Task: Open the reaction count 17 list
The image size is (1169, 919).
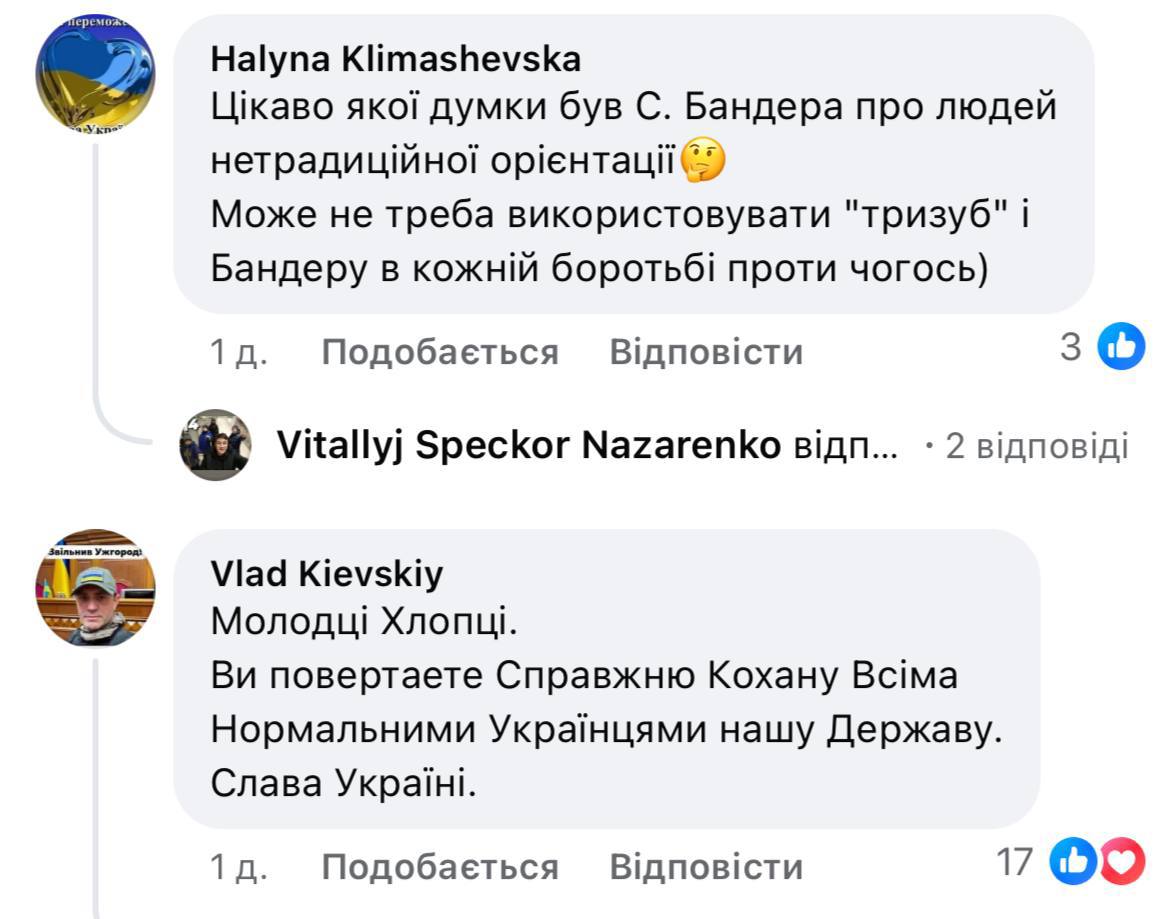Action: click(x=1018, y=862)
